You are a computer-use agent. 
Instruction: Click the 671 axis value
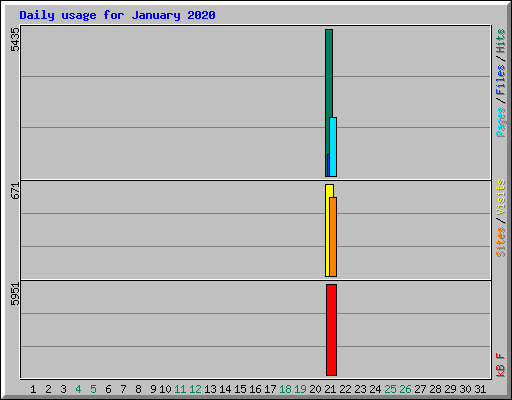15,191
